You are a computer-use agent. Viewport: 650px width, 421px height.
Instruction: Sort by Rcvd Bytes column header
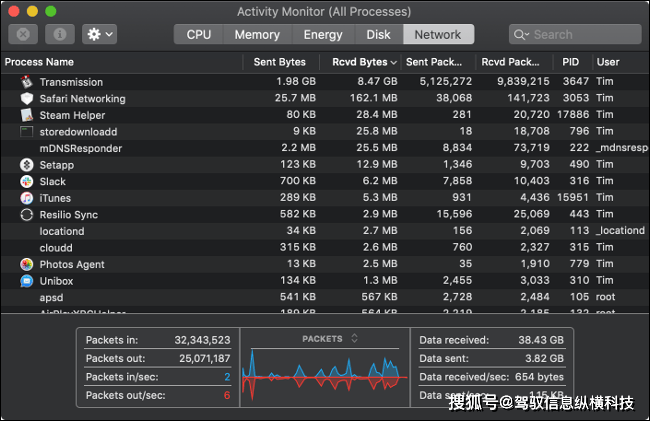tap(359, 62)
